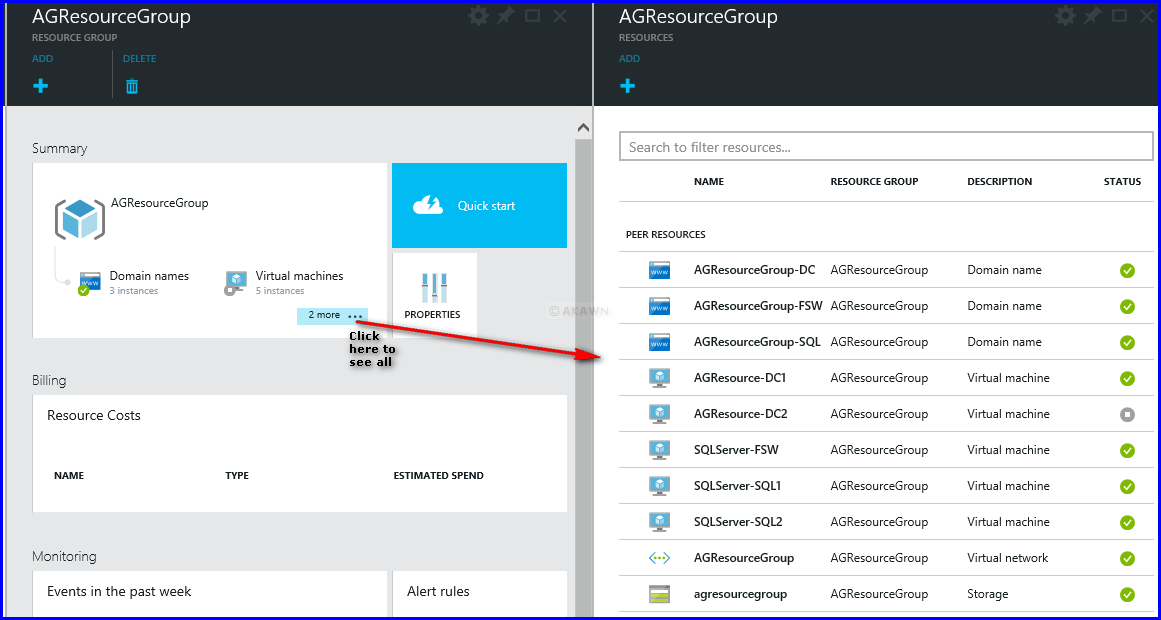Click the Resource Costs tile heading
1161x620 pixels.
[x=93, y=416]
